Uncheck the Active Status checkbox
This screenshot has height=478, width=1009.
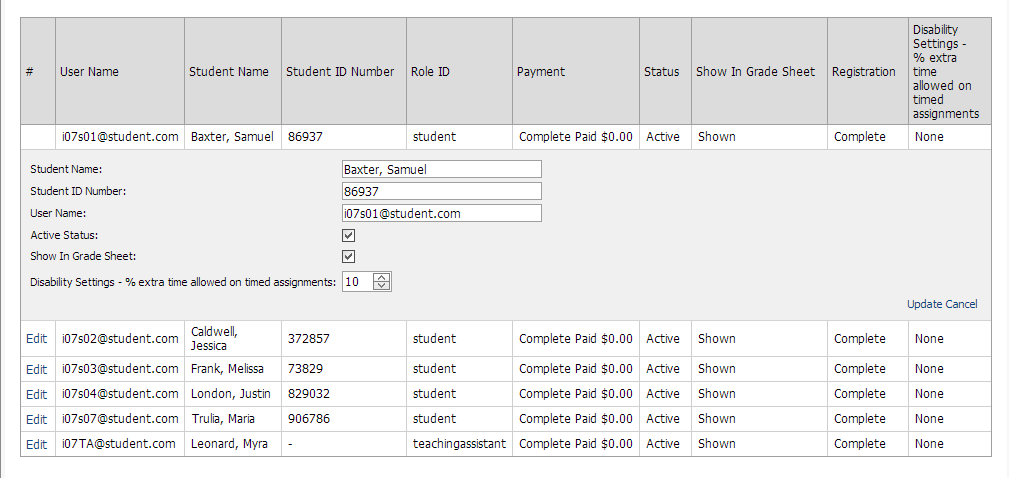point(348,235)
